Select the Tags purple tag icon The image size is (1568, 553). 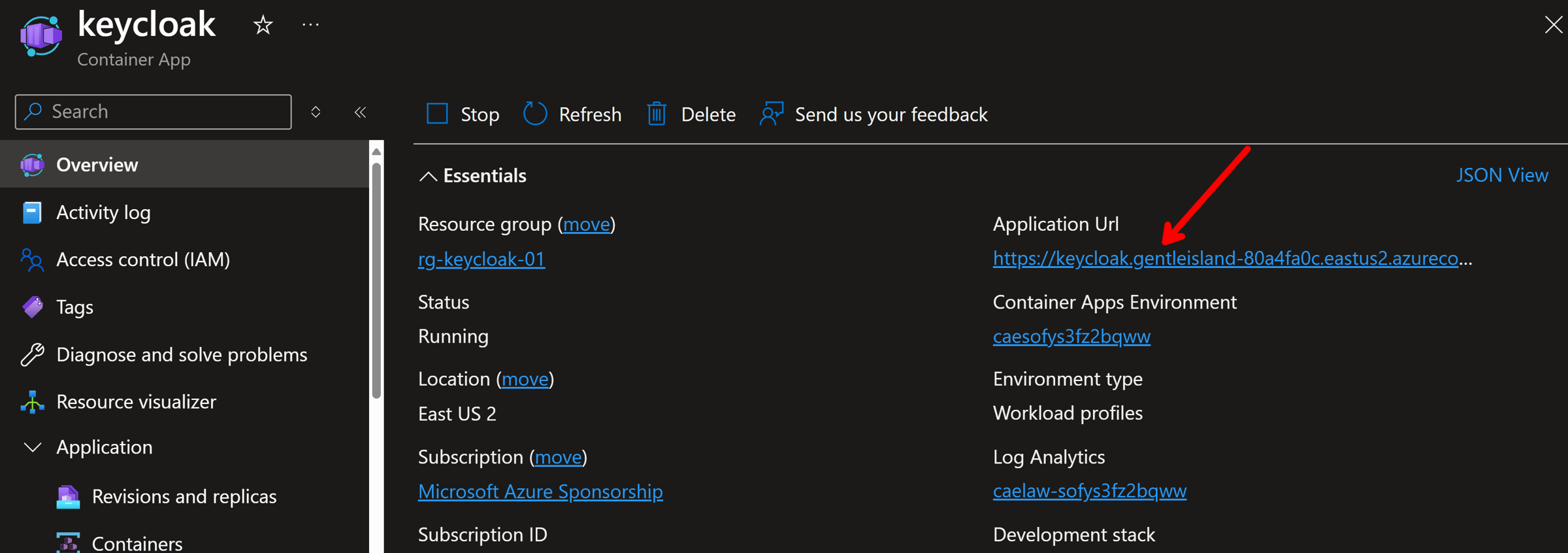(32, 307)
